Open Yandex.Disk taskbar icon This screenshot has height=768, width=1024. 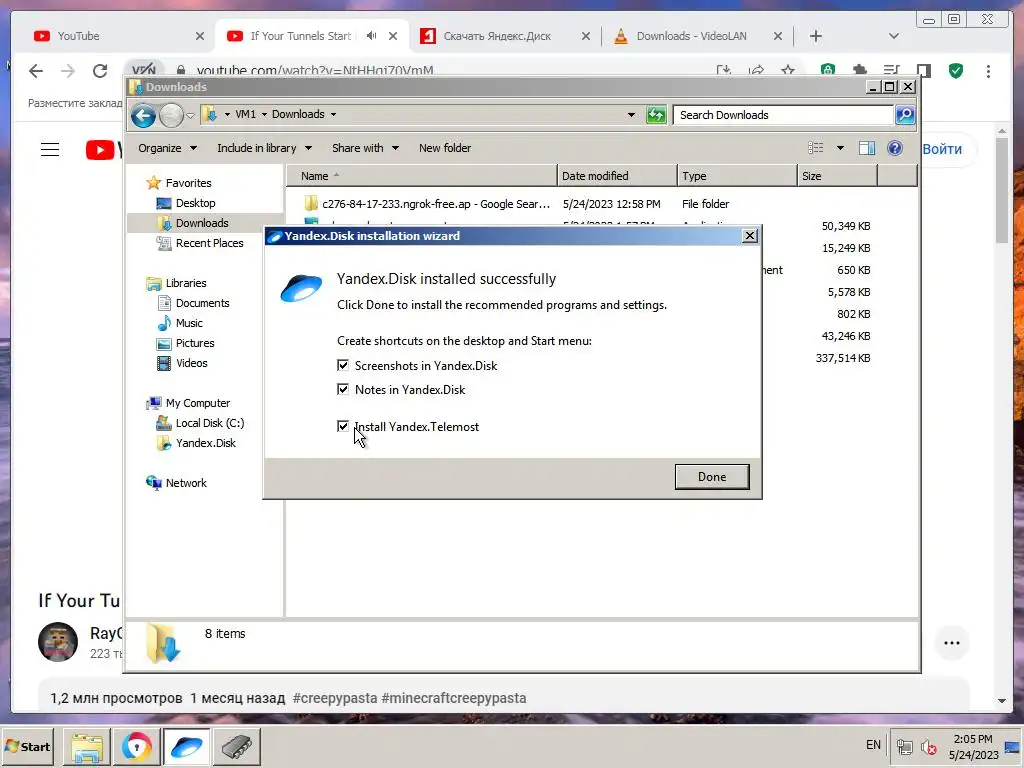pos(186,746)
